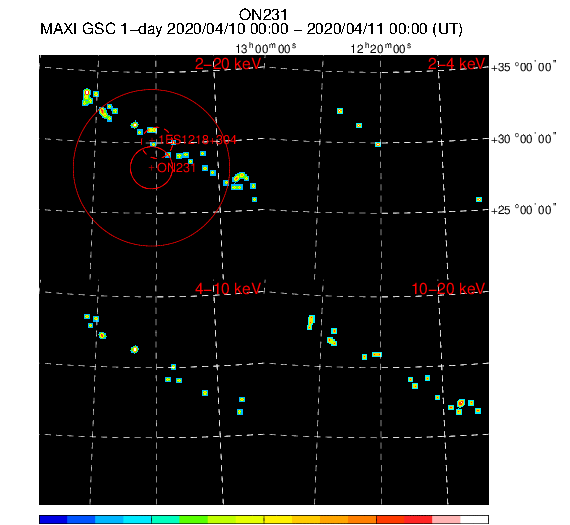Select the 2-4 keV band label
570x525 pixels.
pos(456,64)
